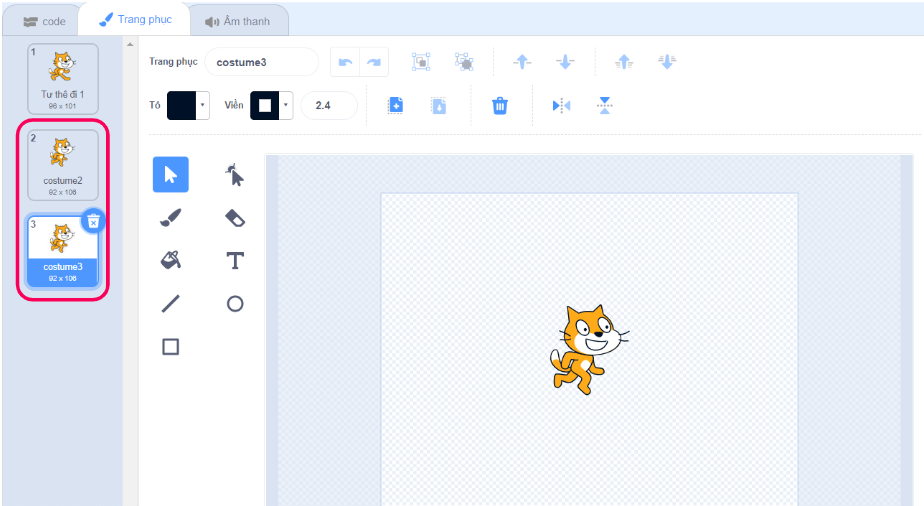924x506 pixels.
Task: Click the cat sprite on the canvas
Action: pos(589,349)
